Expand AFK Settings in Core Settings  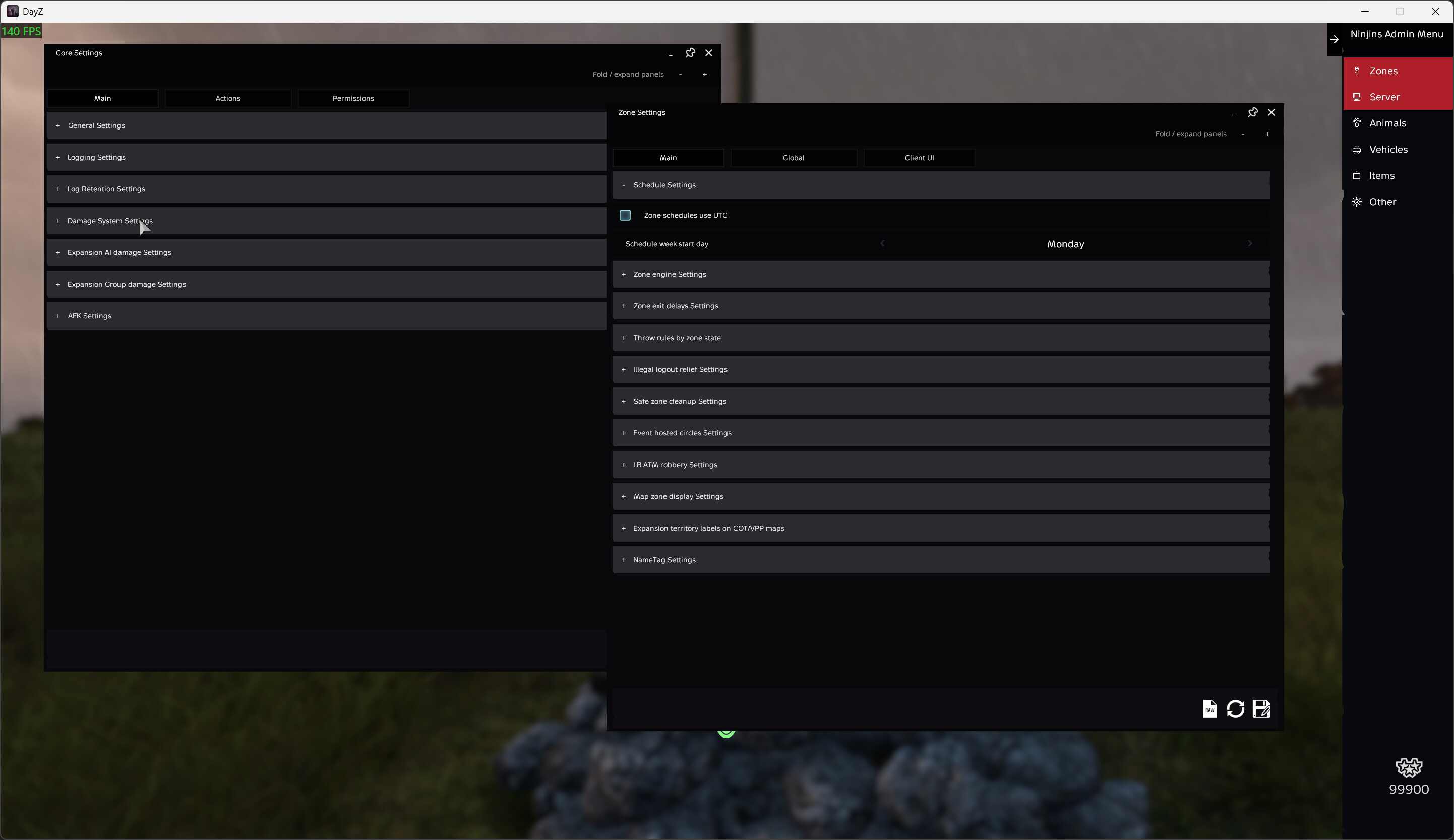(327, 316)
